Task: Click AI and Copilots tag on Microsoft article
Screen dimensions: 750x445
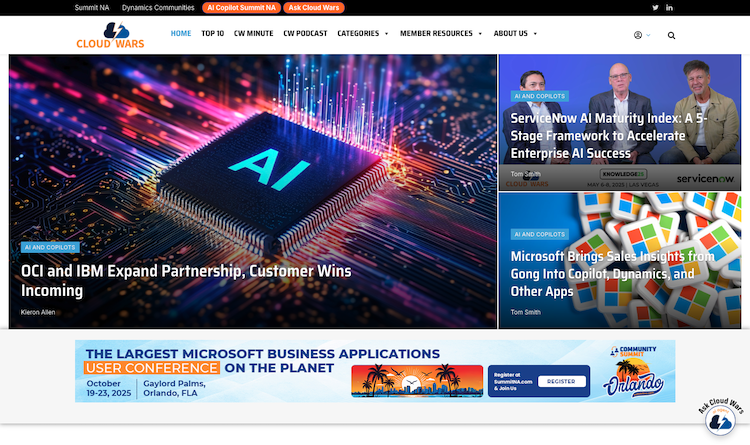Action: [x=540, y=234]
